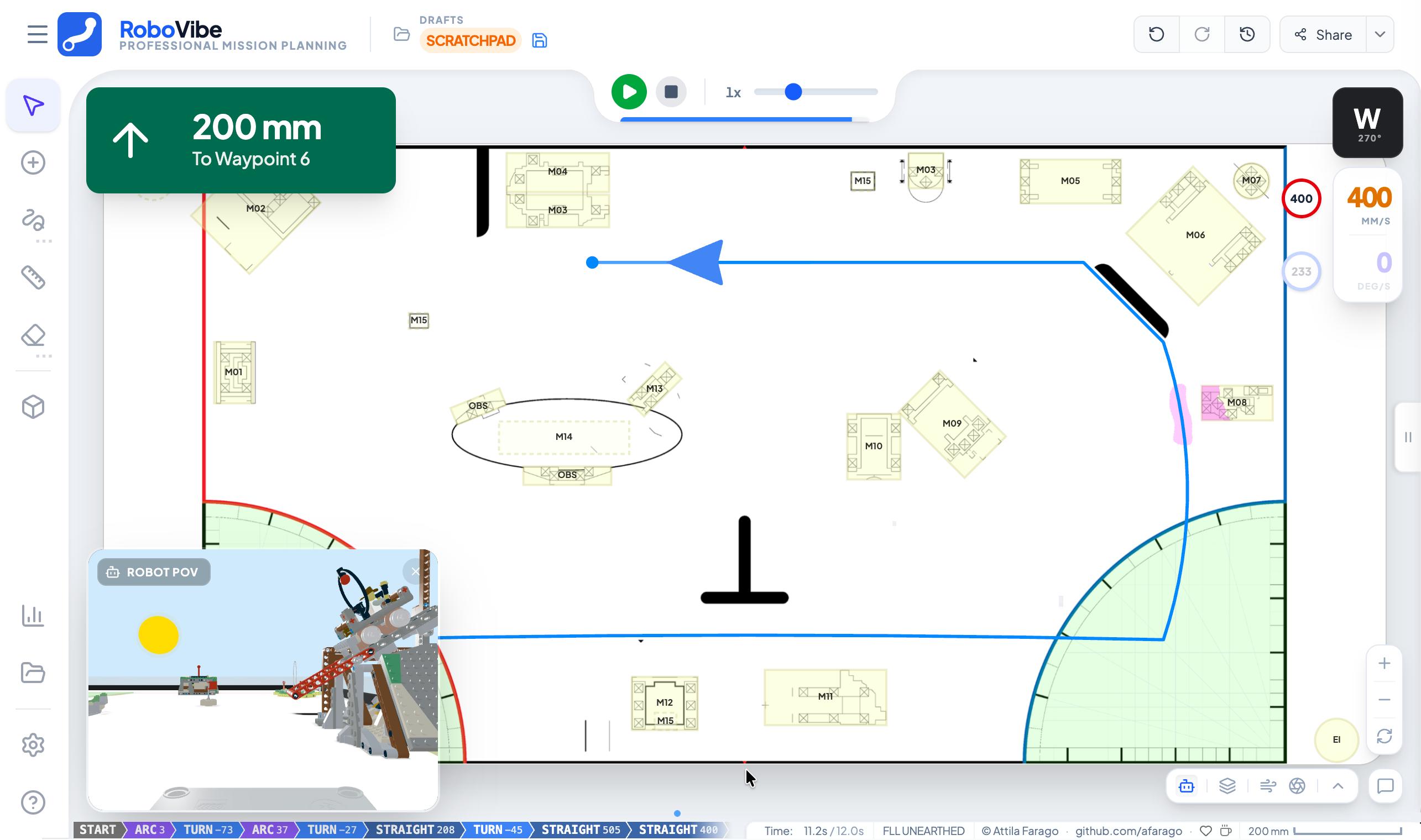Toggle the 400 speed limit indicator
The image size is (1421, 840).
tap(1301, 199)
